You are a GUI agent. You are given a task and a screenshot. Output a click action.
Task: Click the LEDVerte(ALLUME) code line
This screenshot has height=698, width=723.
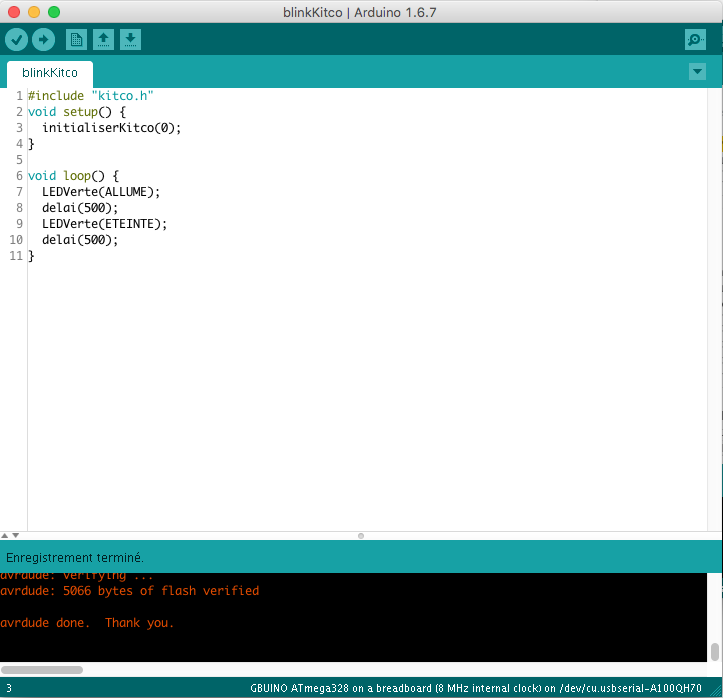tap(100, 192)
